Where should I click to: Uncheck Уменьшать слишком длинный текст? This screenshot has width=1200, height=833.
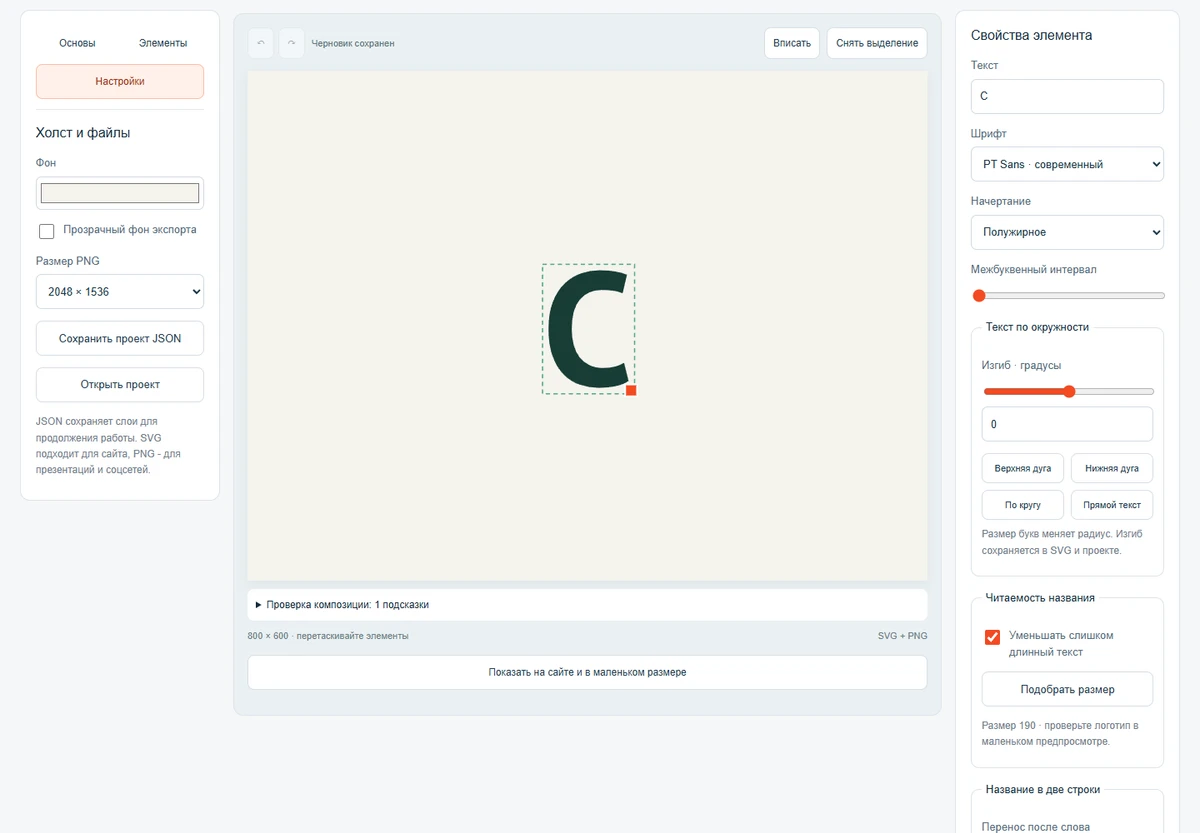click(x=993, y=637)
